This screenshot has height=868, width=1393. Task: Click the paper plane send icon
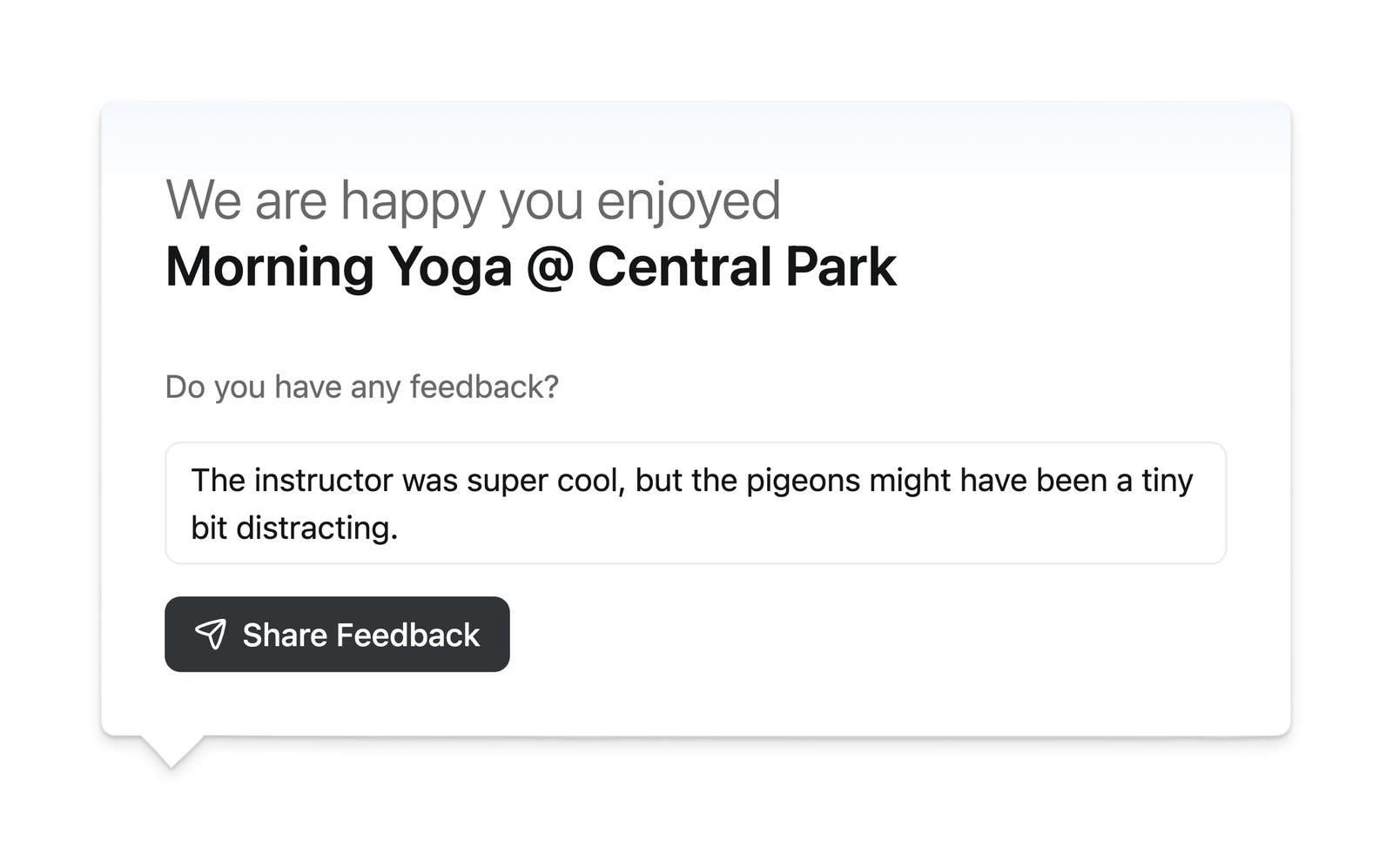click(x=211, y=634)
